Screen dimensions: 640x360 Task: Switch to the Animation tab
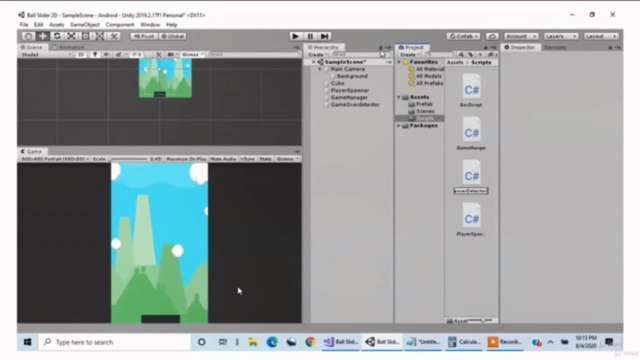pos(68,47)
